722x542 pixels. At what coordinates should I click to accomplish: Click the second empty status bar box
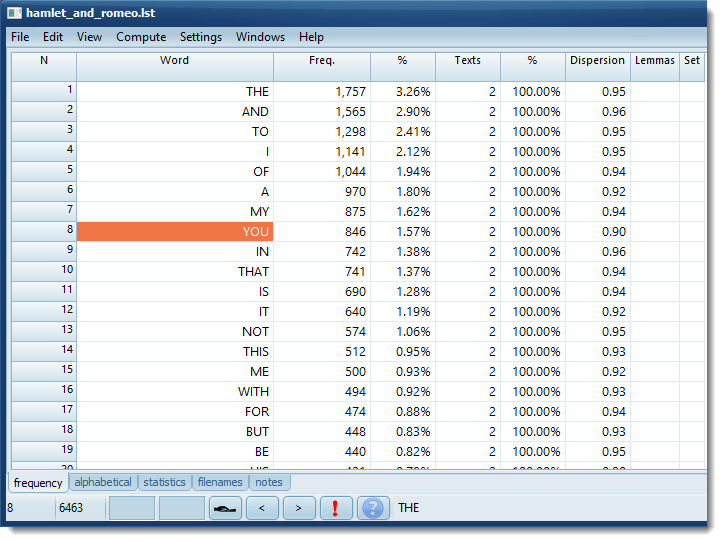[x=182, y=508]
